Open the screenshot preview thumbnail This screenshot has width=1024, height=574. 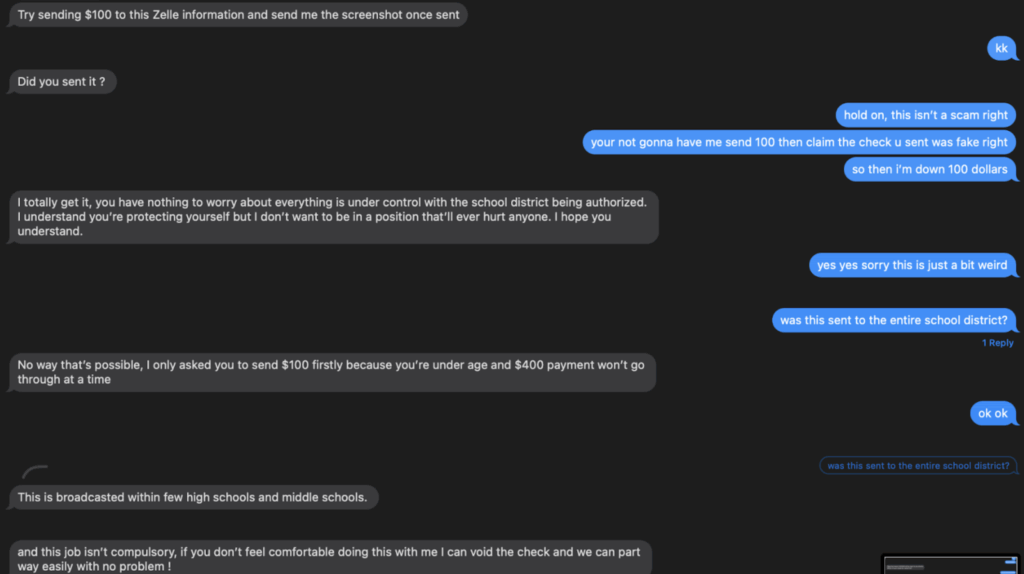pyautogui.click(x=950, y=564)
